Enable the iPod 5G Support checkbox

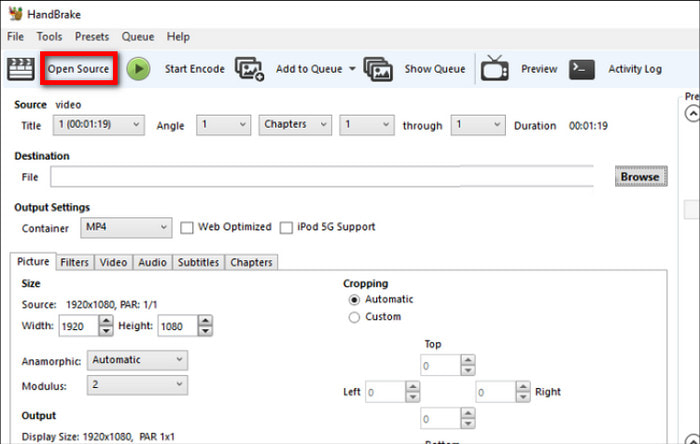286,228
